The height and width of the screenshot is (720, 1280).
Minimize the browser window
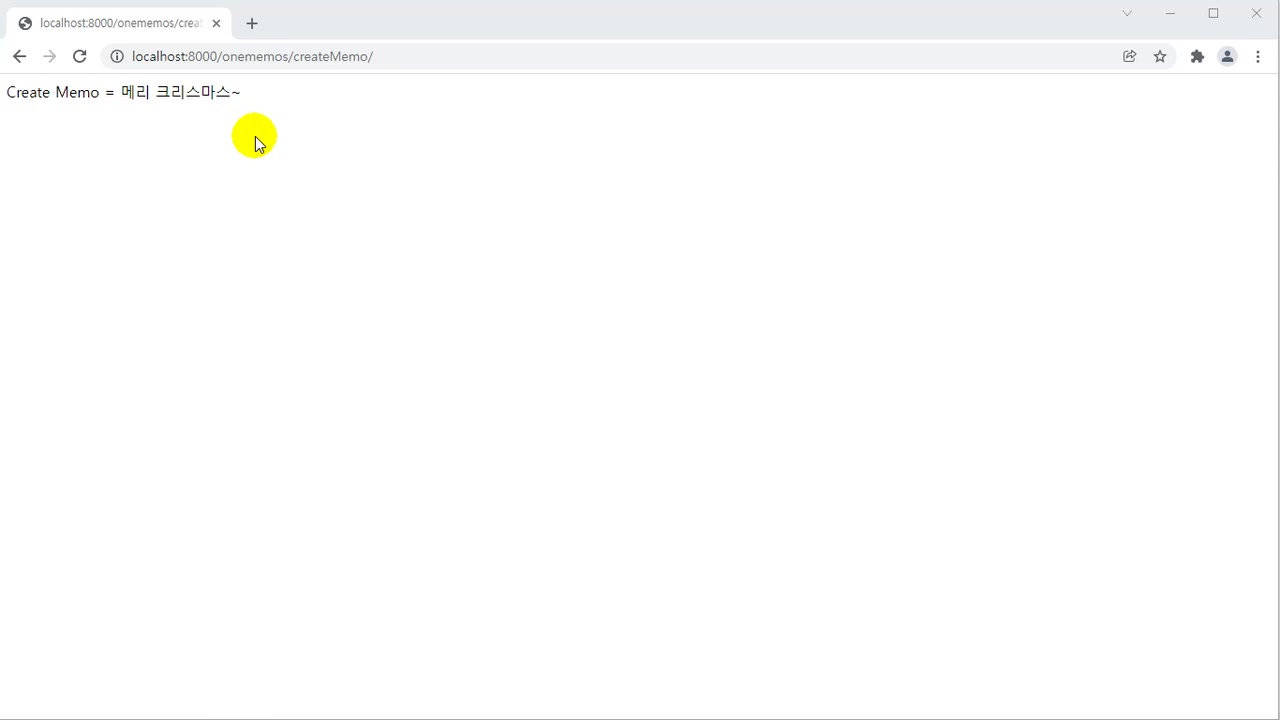pyautogui.click(x=1170, y=13)
